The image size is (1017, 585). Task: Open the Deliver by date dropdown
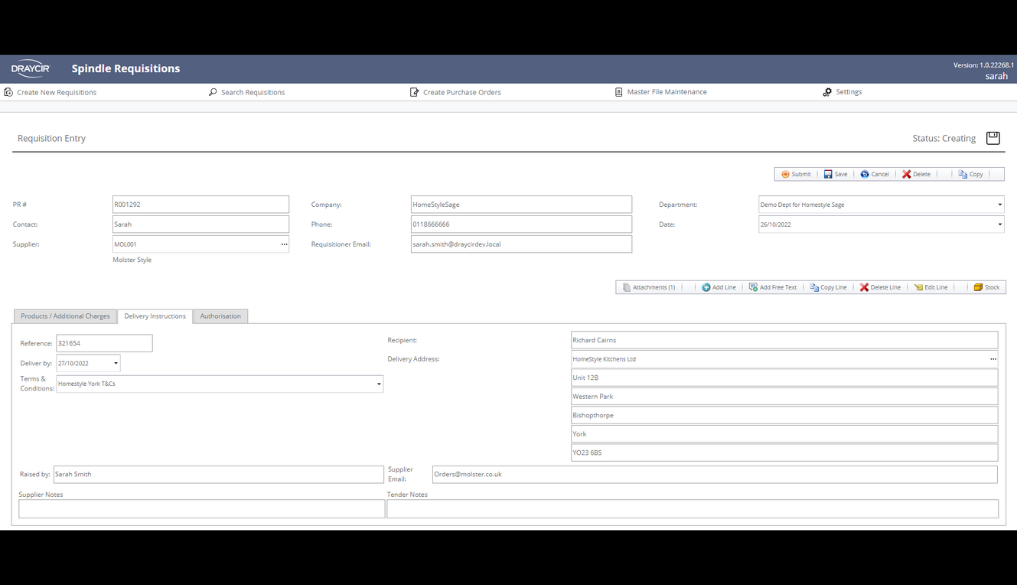[x=115, y=363]
